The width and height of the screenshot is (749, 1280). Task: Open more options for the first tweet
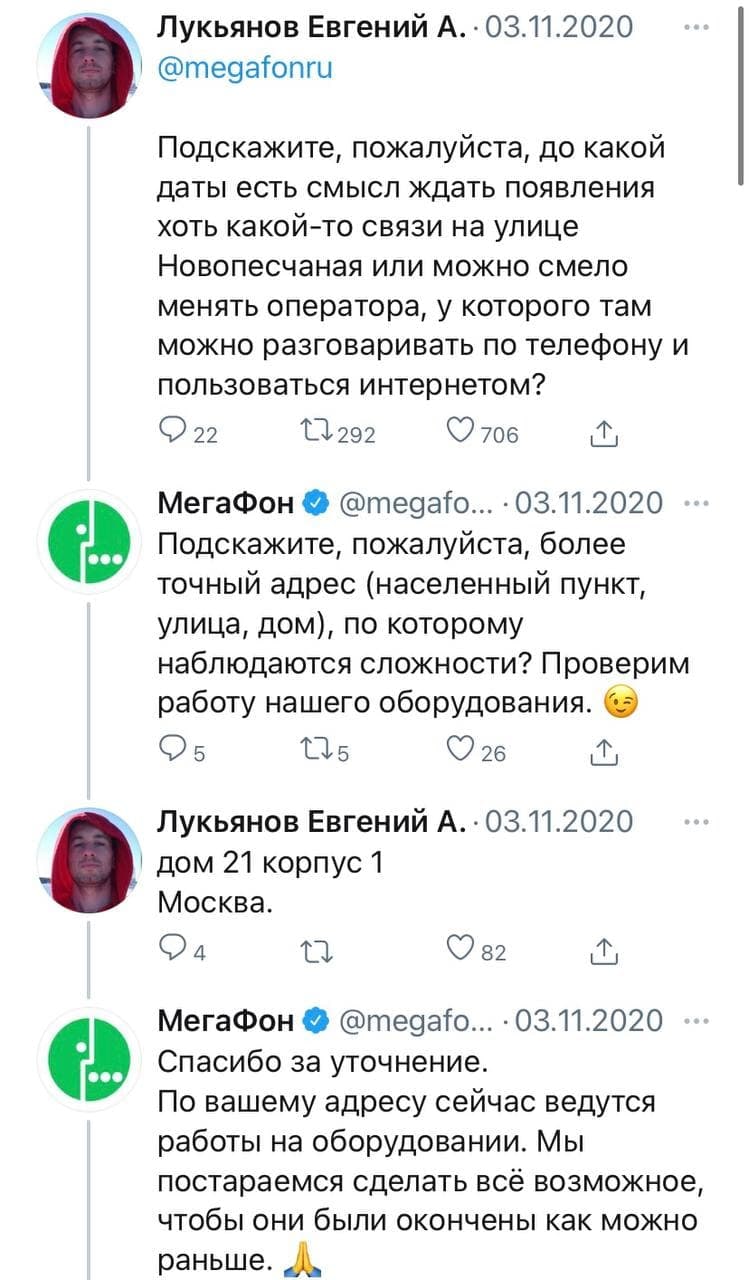click(694, 28)
